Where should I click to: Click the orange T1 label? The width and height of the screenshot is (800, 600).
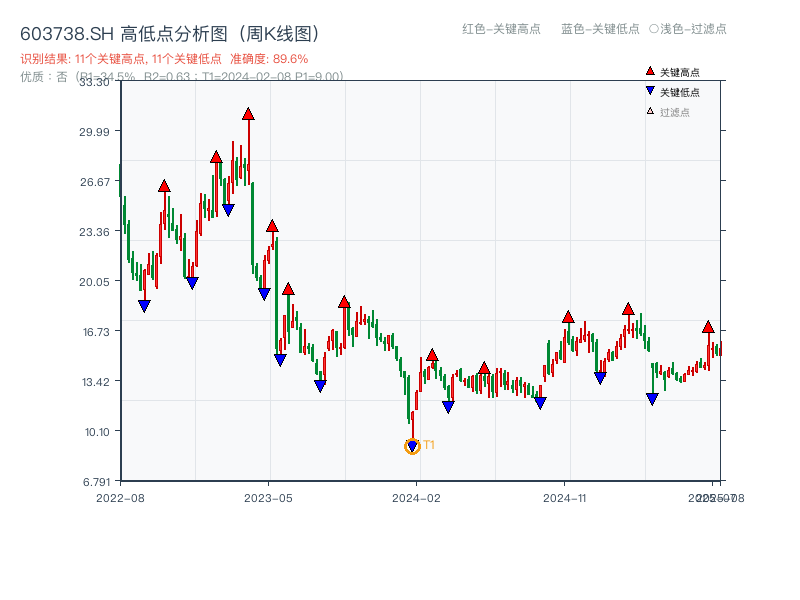429,445
